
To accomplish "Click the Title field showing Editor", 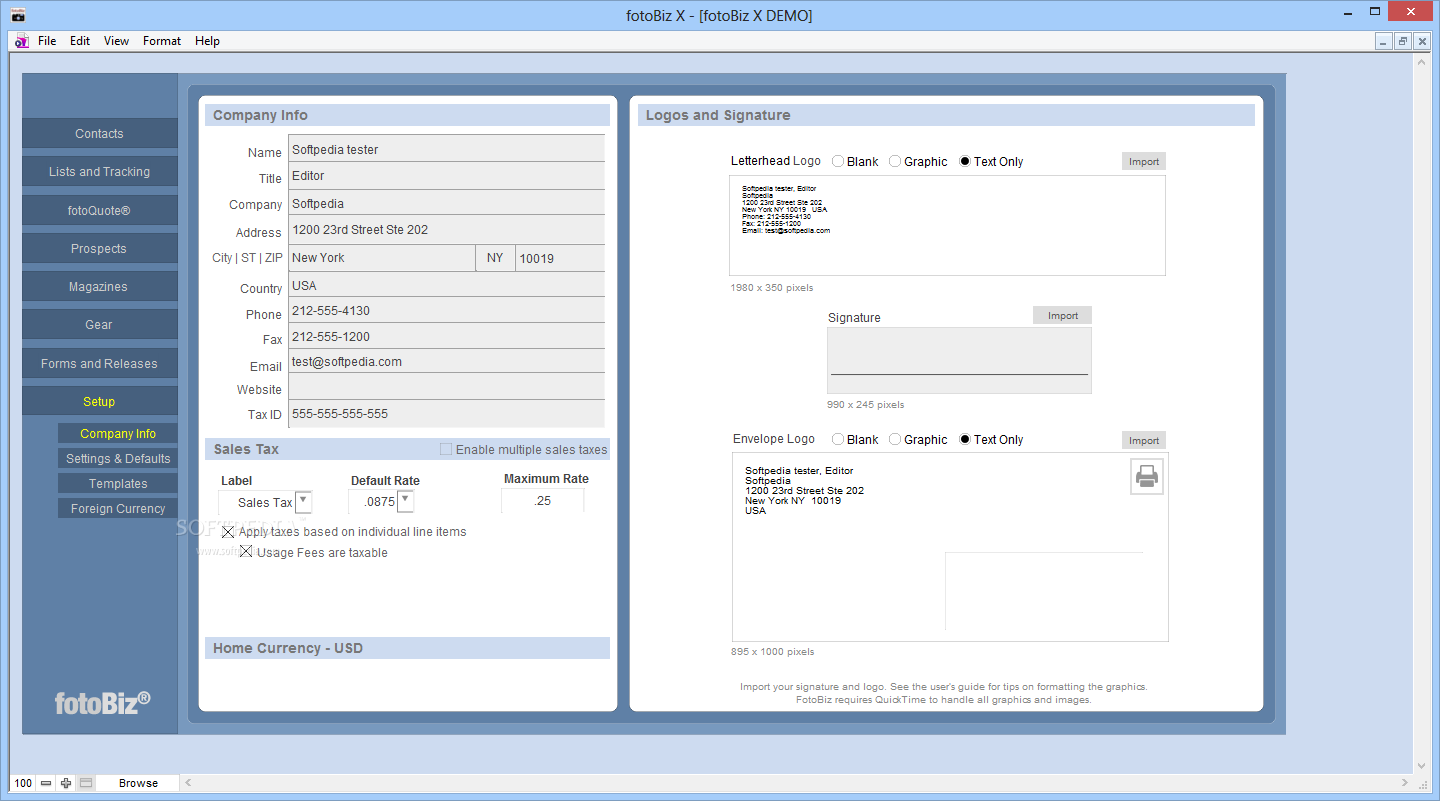I will pyautogui.click(x=447, y=176).
